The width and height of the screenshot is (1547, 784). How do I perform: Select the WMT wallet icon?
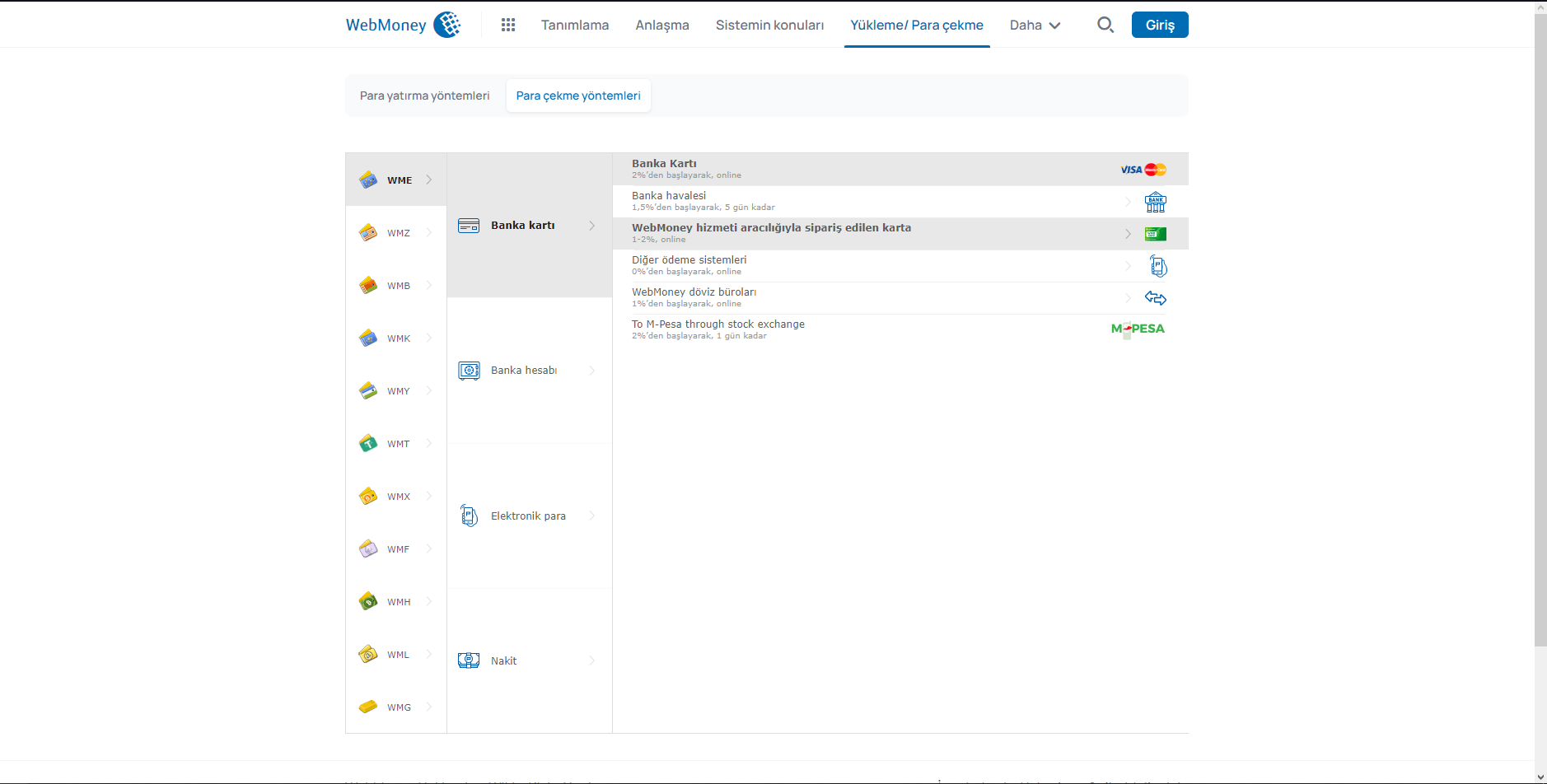coord(368,443)
